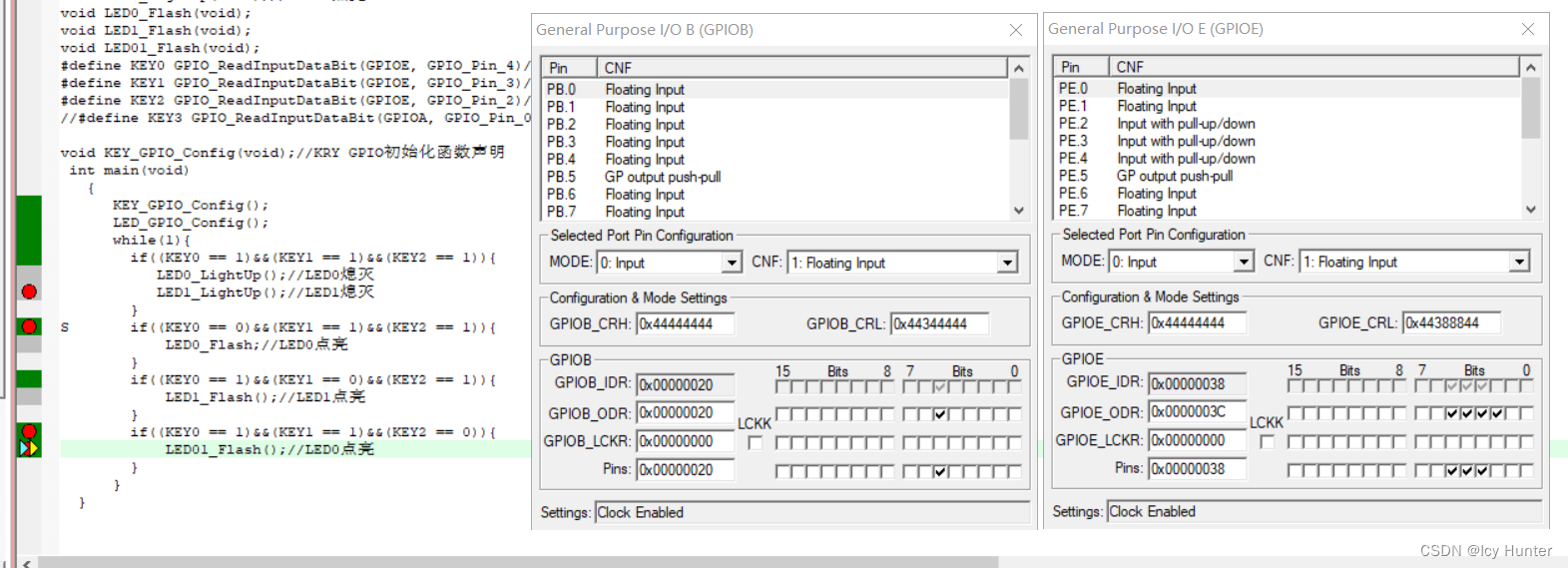Open GPIOB CNF Floating Input dropdown
The height and width of the screenshot is (568, 1568).
pos(1007,263)
